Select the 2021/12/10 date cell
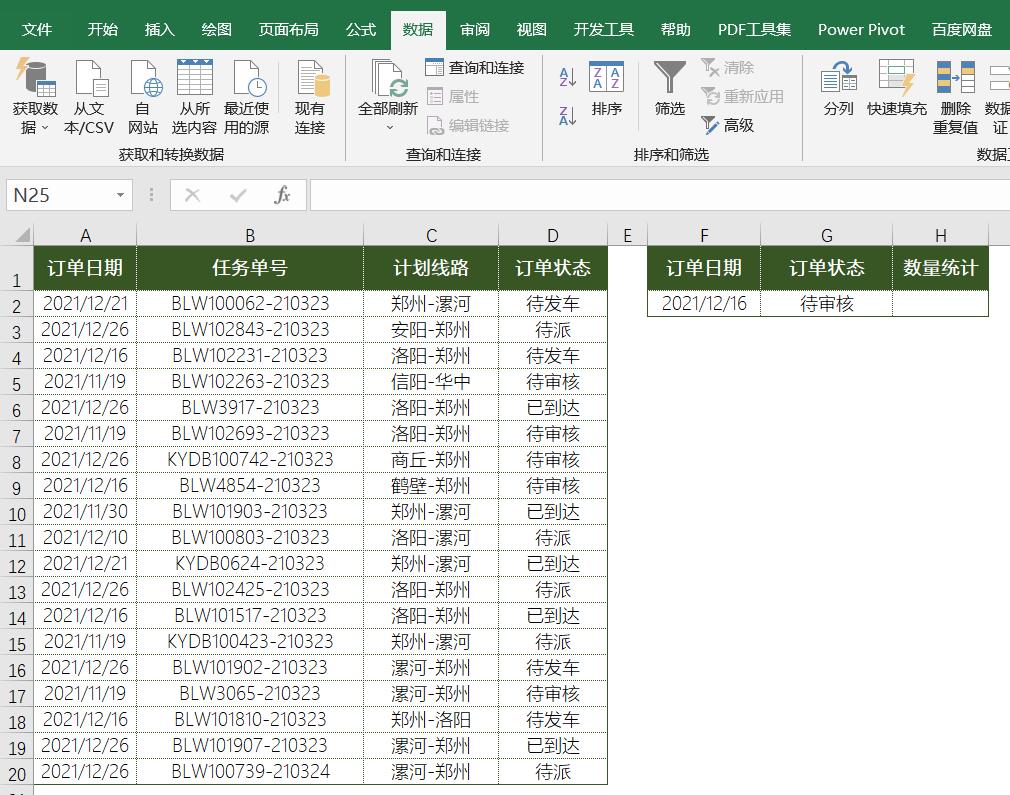 pos(85,537)
